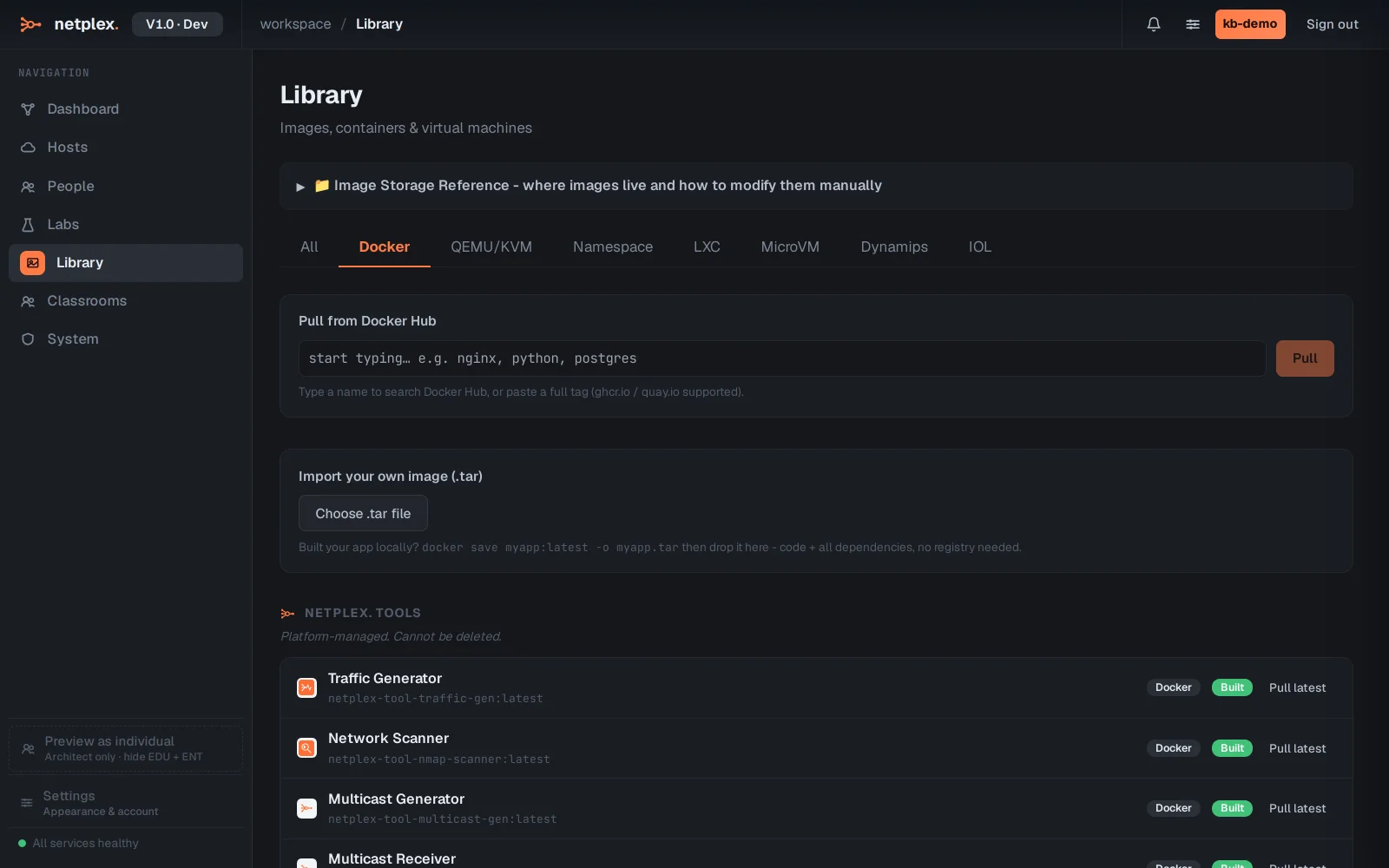
Task: Click the folder icon in Image Storage Reference
Action: (x=321, y=186)
